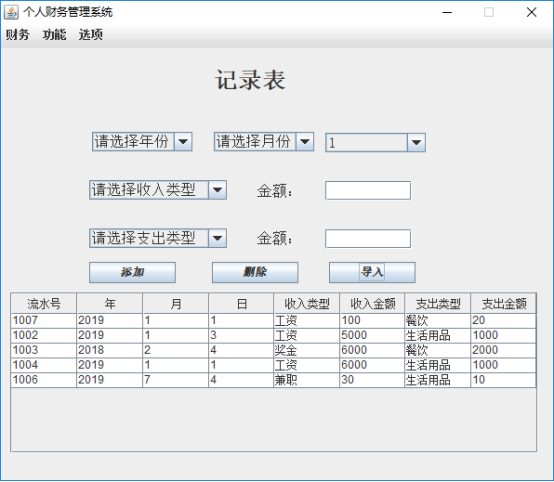
Task: Expand the 请选择支出类型 dropdown
Action: click(158, 238)
